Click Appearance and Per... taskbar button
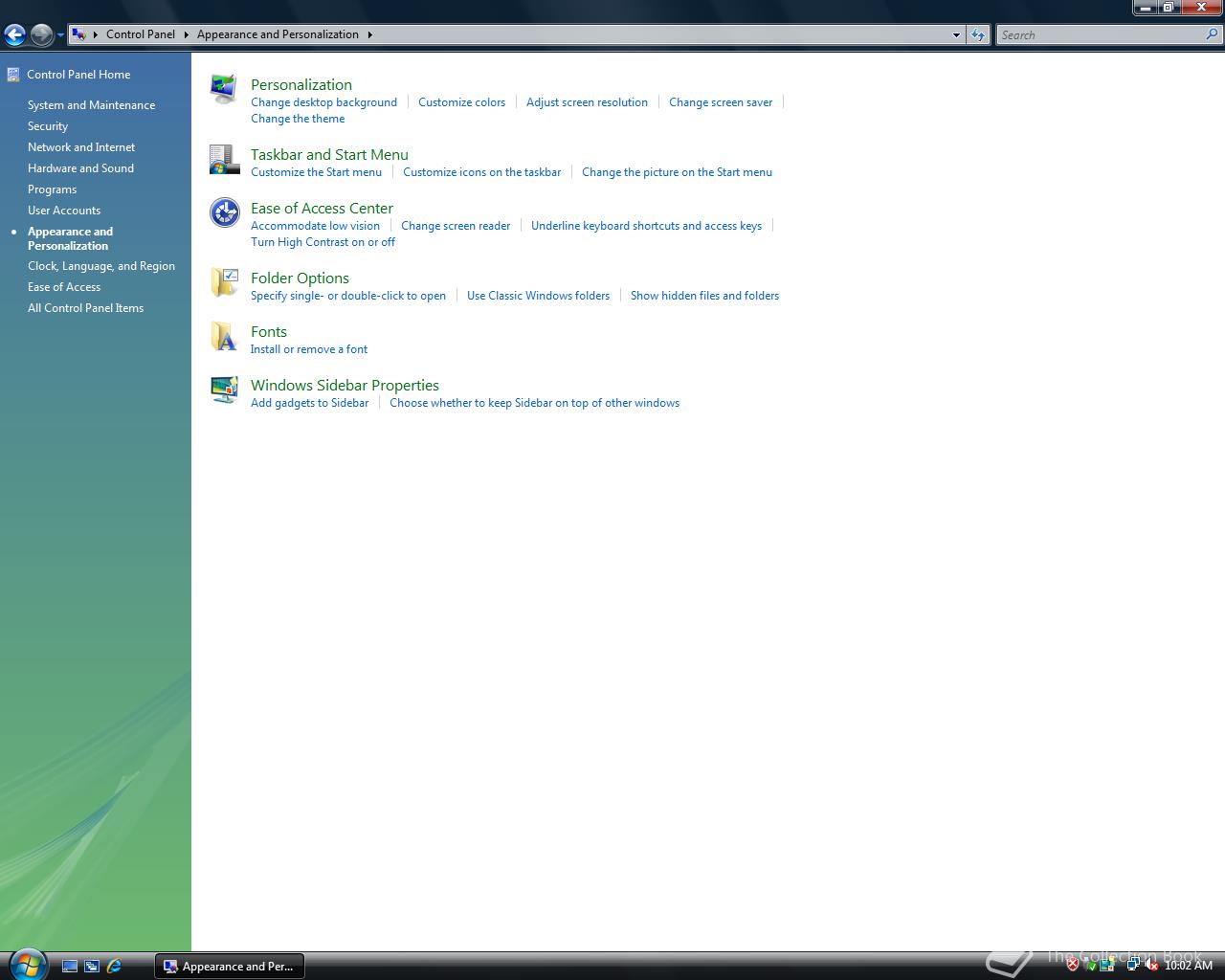Screen dimensions: 1225x980 tap(230, 967)
